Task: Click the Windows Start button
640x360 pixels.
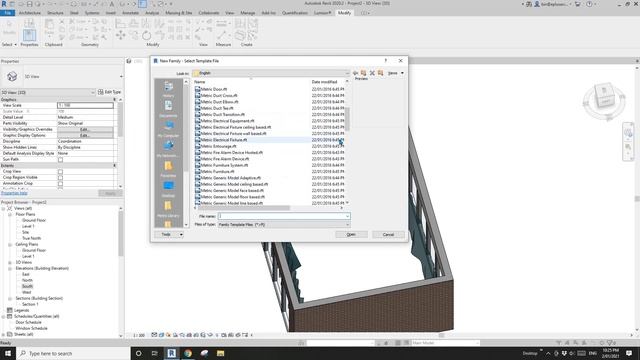Action: (8, 353)
